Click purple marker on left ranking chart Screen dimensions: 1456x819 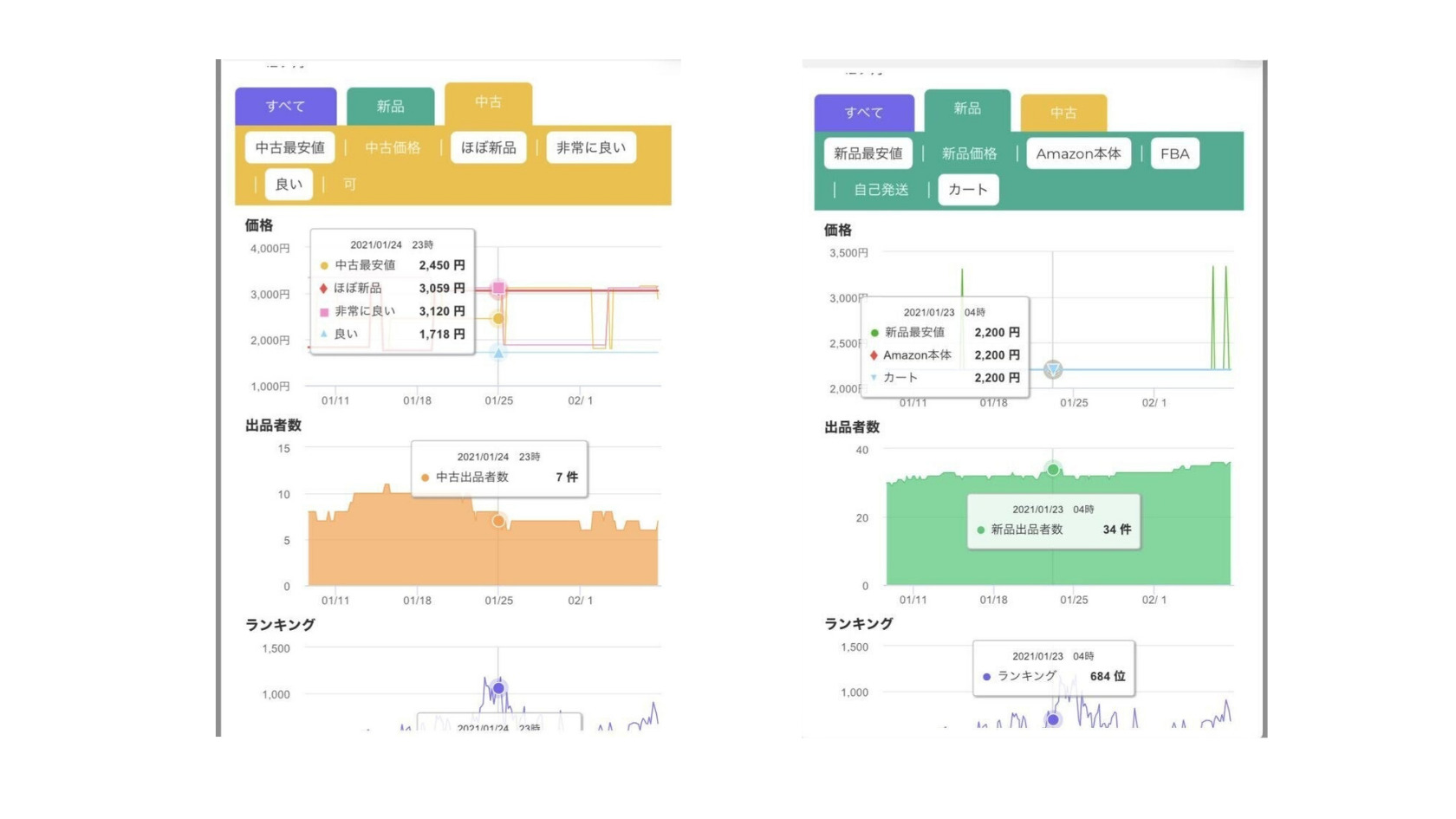click(498, 688)
